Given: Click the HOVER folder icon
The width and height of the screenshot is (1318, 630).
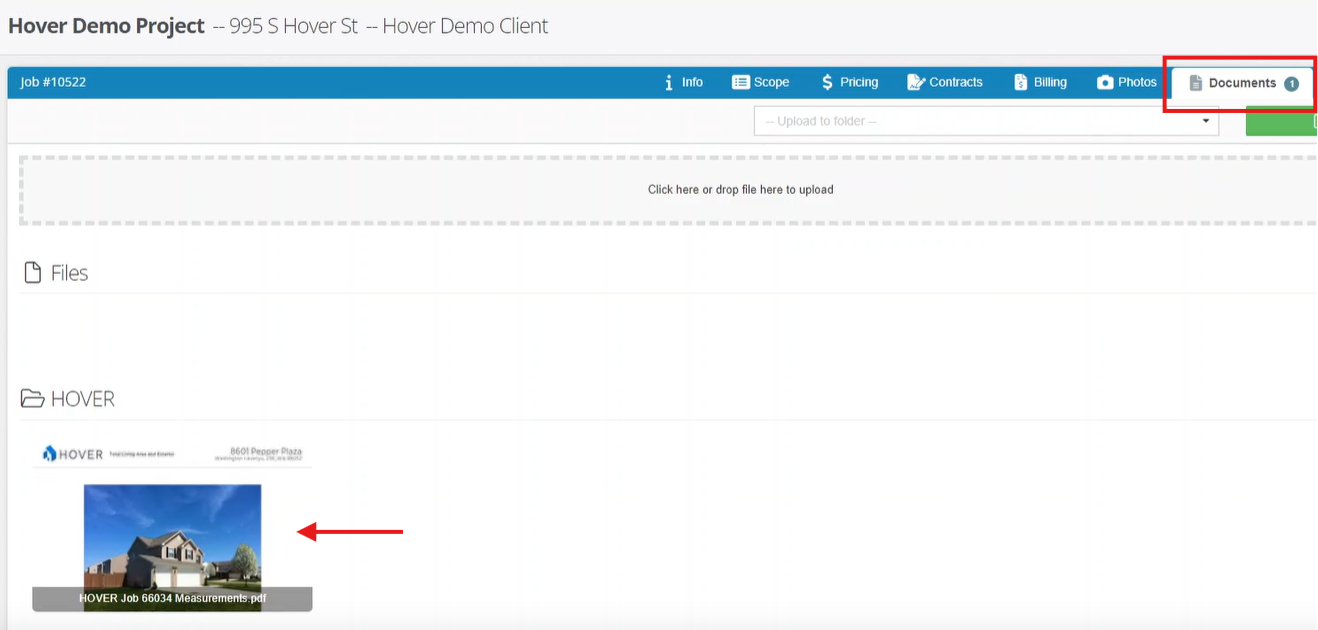Looking at the screenshot, I should click(33, 399).
